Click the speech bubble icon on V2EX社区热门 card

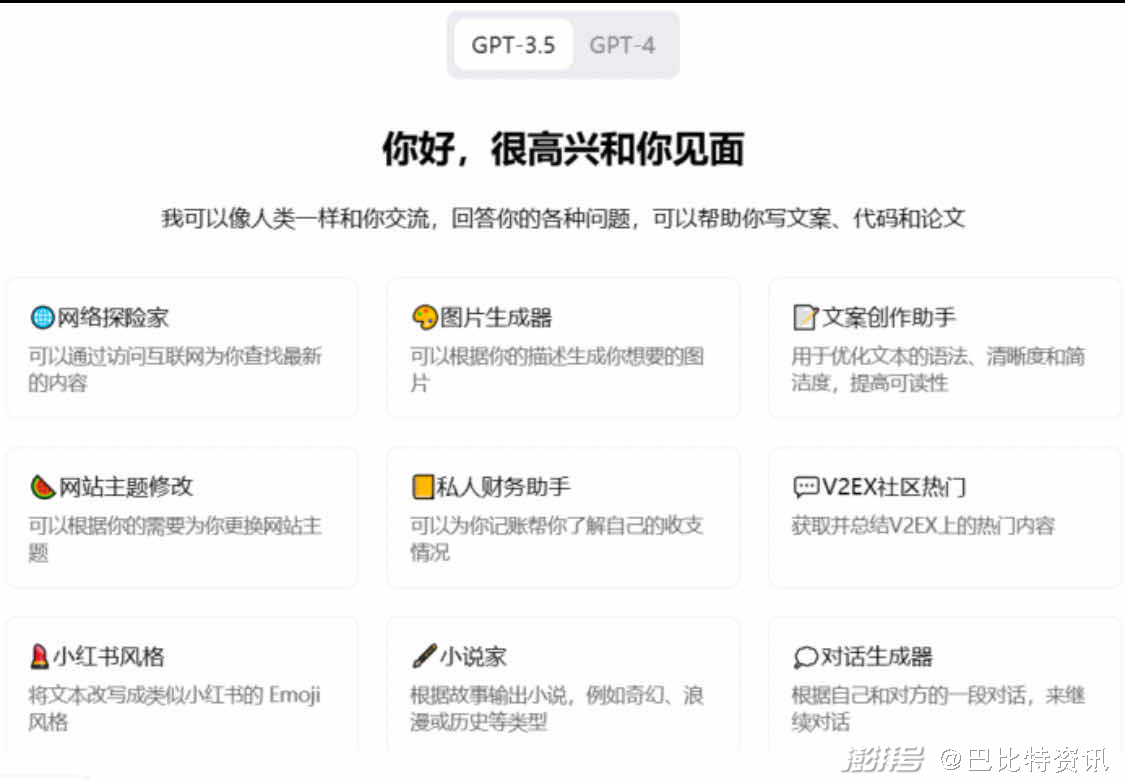(803, 487)
